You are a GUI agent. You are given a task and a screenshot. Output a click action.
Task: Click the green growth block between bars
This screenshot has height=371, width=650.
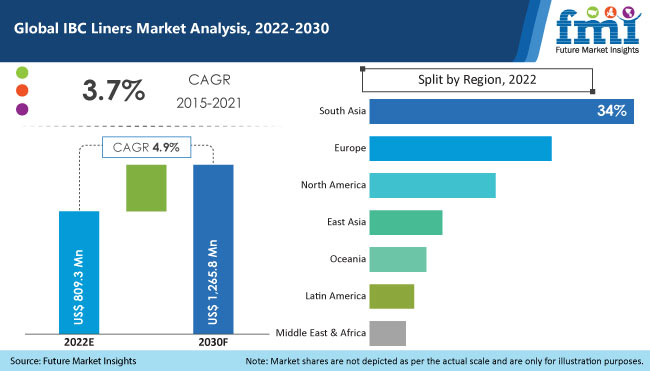click(x=146, y=188)
